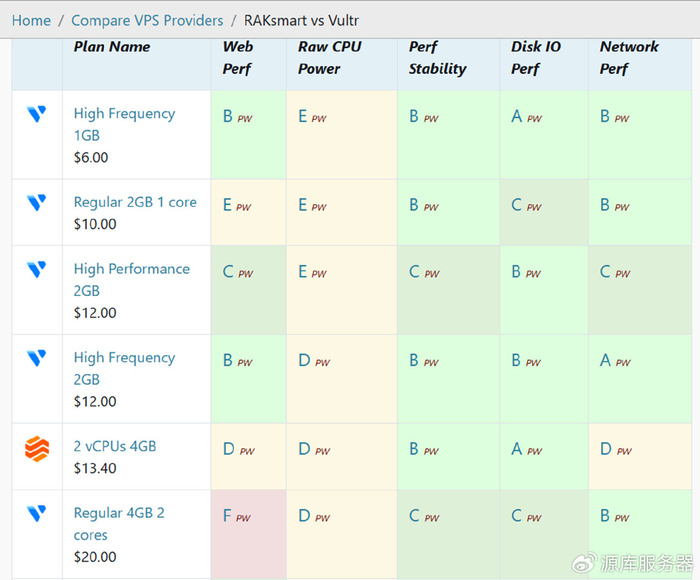
Task: Click Vultr logo beside High Frequency 2GB
Action: click(x=36, y=358)
